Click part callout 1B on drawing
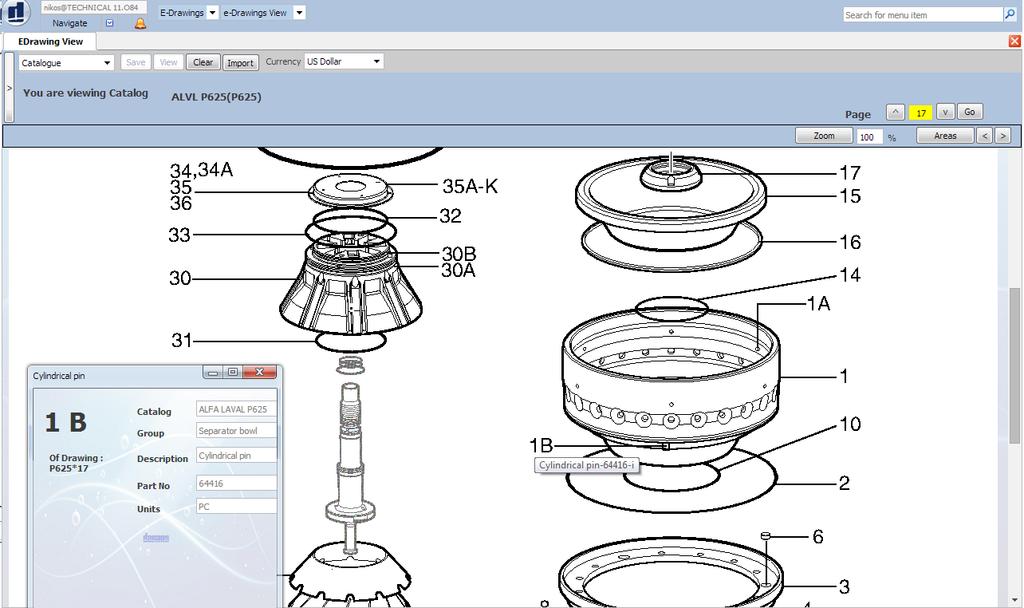1024x608 pixels. [541, 446]
